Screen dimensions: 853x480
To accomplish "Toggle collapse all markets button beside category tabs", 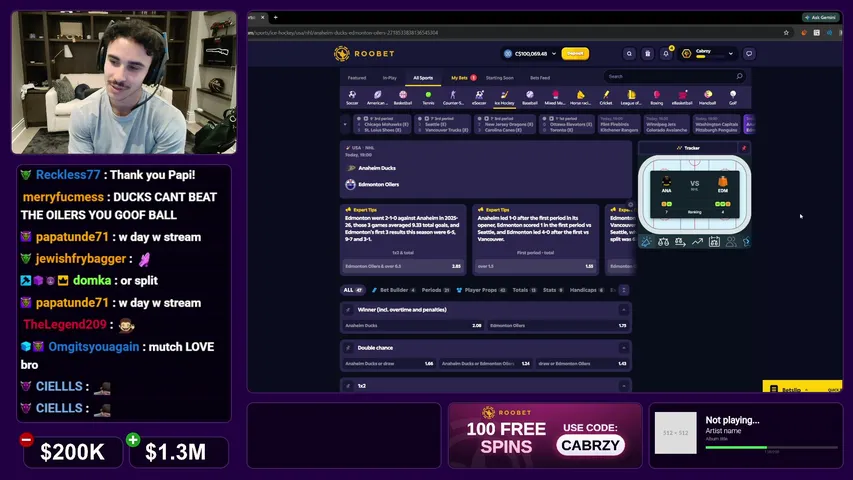I will click(x=623, y=290).
